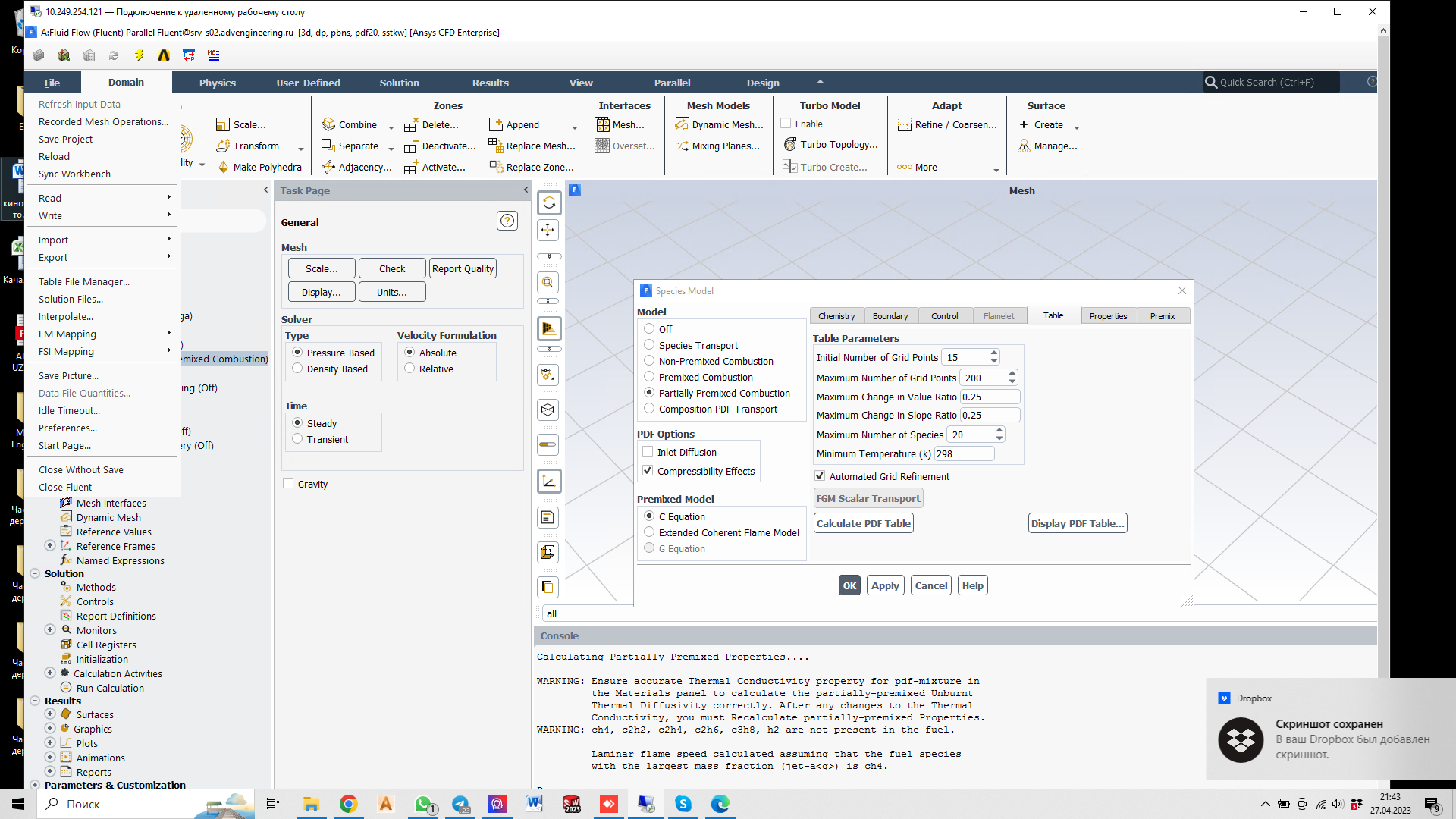Click the Report Quality button
The image size is (1456, 819).
[463, 268]
